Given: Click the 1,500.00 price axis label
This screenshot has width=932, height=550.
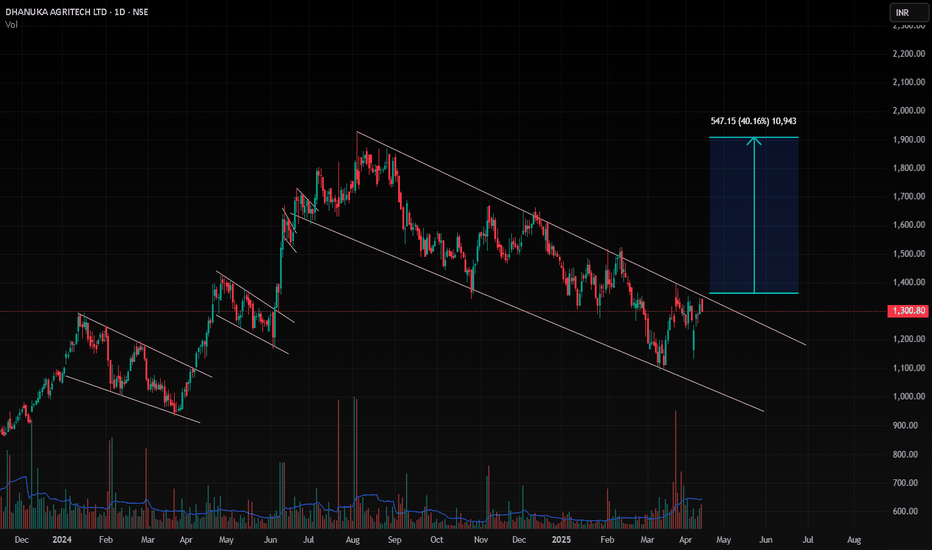Looking at the screenshot, I should click(x=909, y=254).
